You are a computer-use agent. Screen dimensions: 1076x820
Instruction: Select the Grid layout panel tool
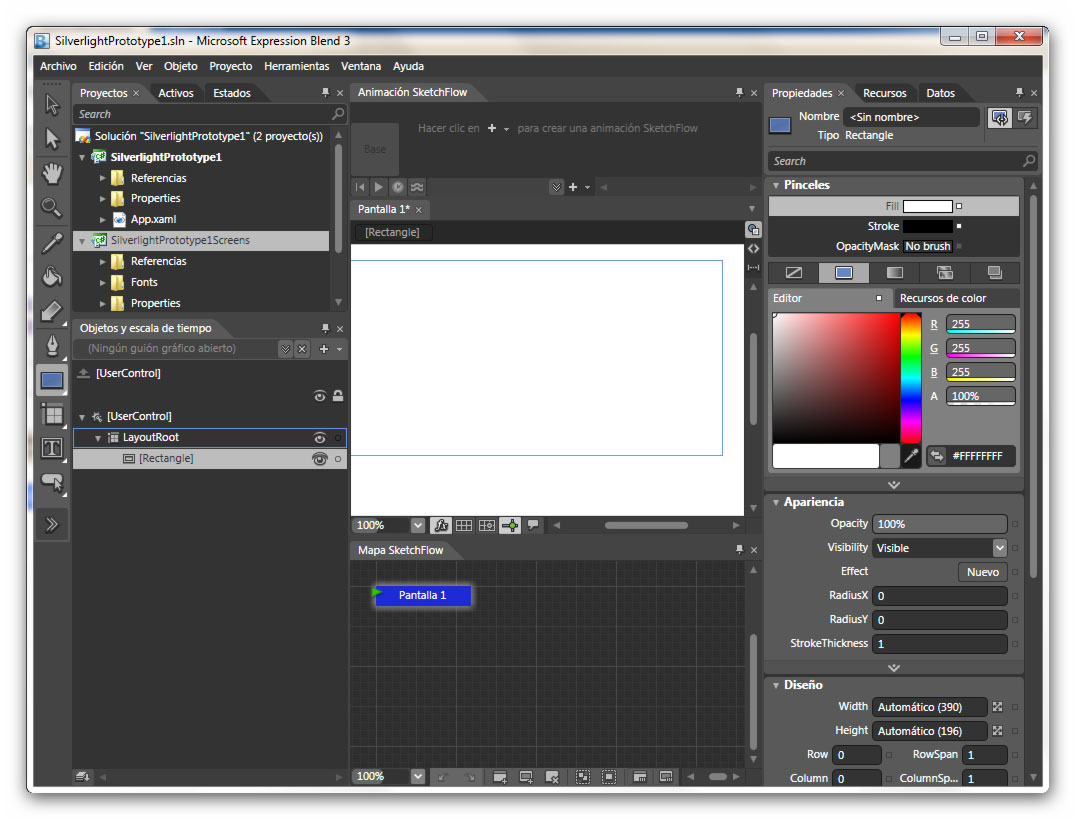coord(52,414)
